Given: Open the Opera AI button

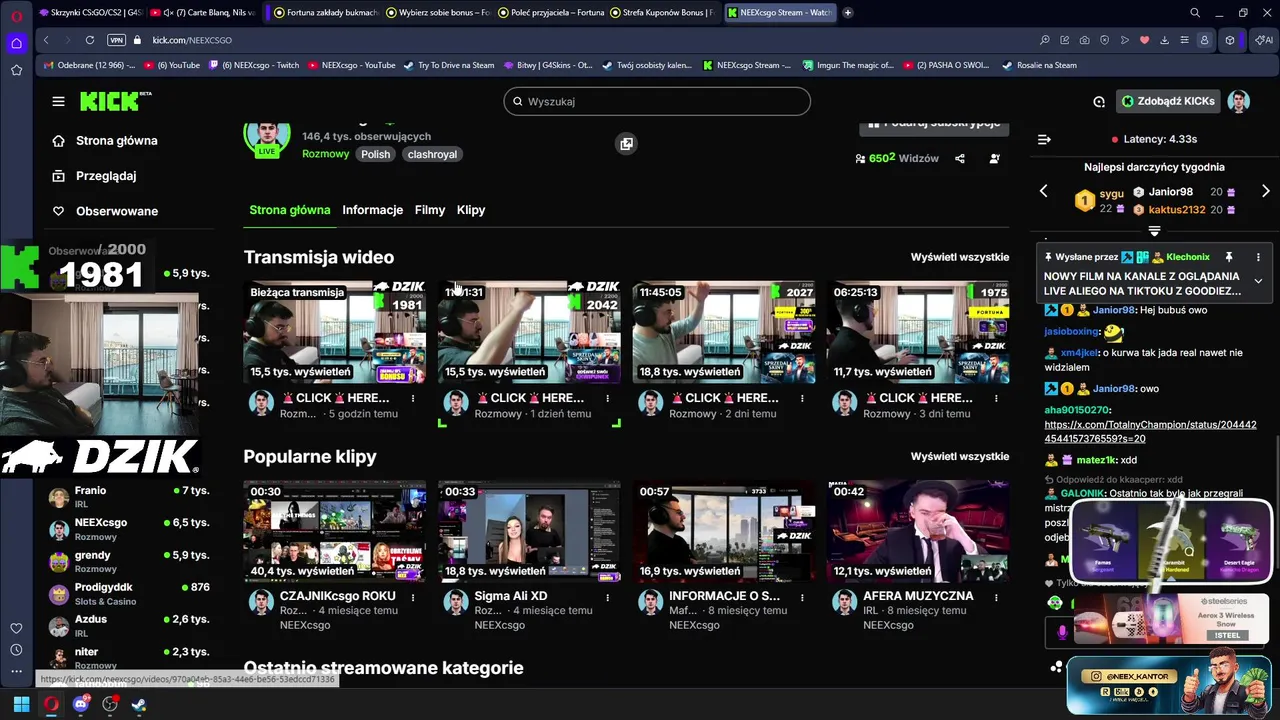Looking at the screenshot, I should [1264, 40].
